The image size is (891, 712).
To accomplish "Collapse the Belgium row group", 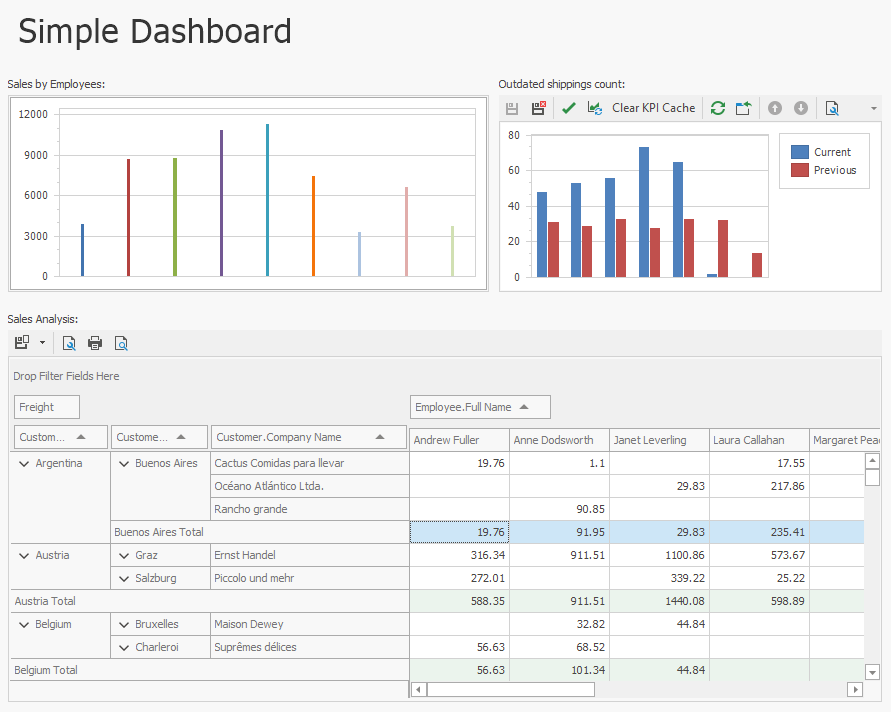I will (x=24, y=624).
